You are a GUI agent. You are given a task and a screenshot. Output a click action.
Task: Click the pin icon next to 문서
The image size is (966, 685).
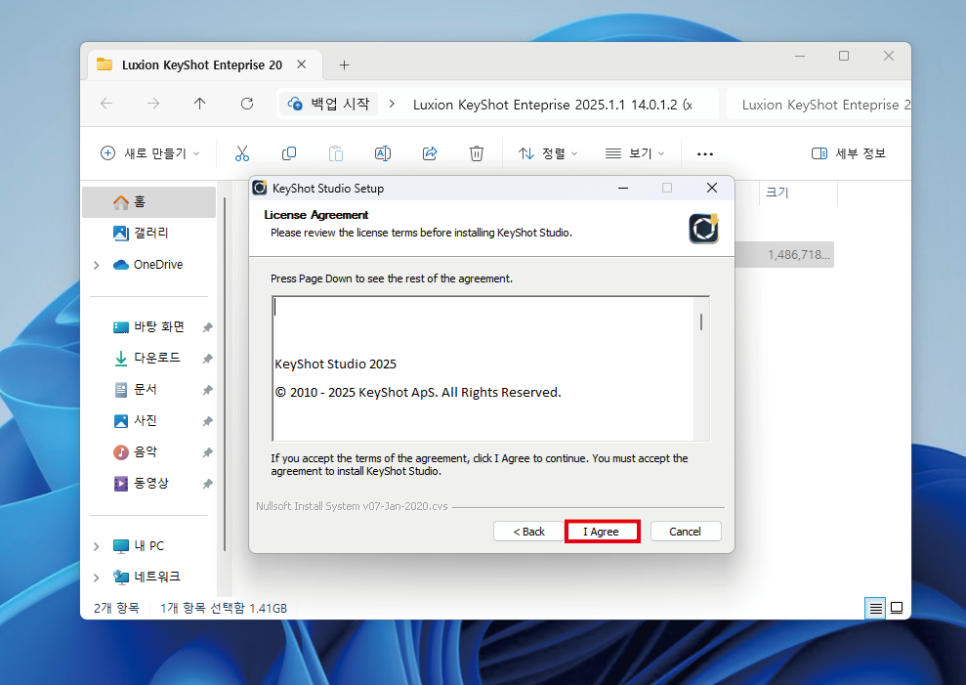tap(208, 390)
